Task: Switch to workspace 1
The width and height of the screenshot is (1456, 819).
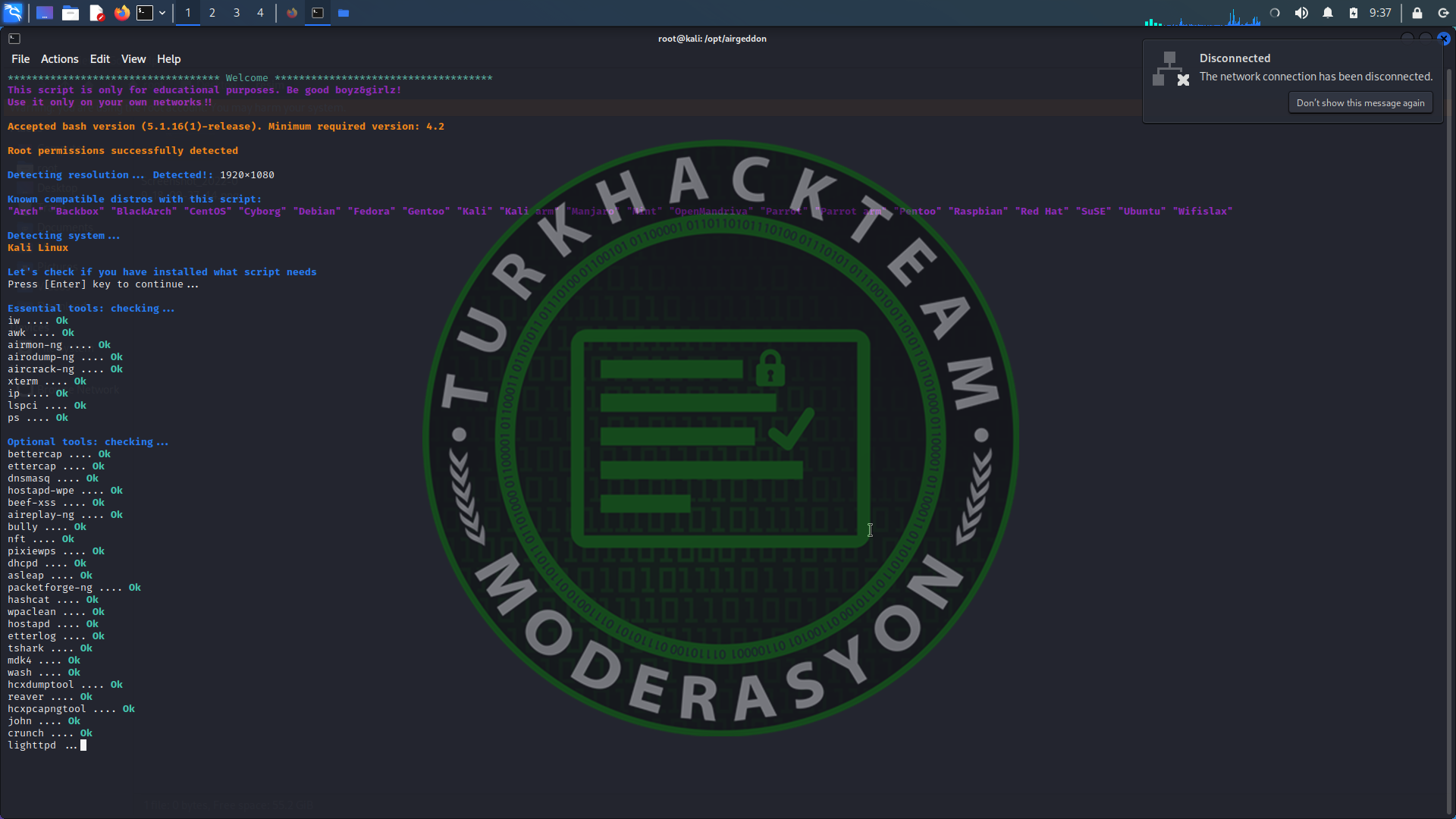Action: (x=188, y=13)
